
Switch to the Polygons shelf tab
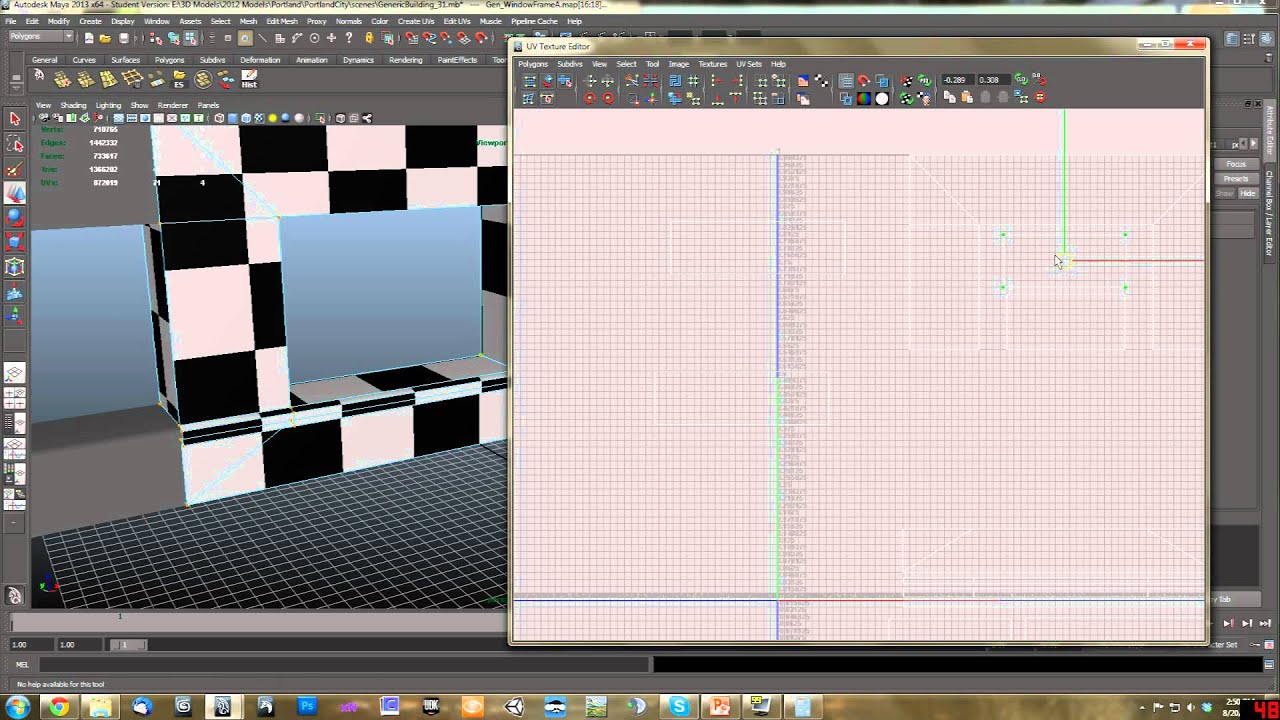[169, 60]
